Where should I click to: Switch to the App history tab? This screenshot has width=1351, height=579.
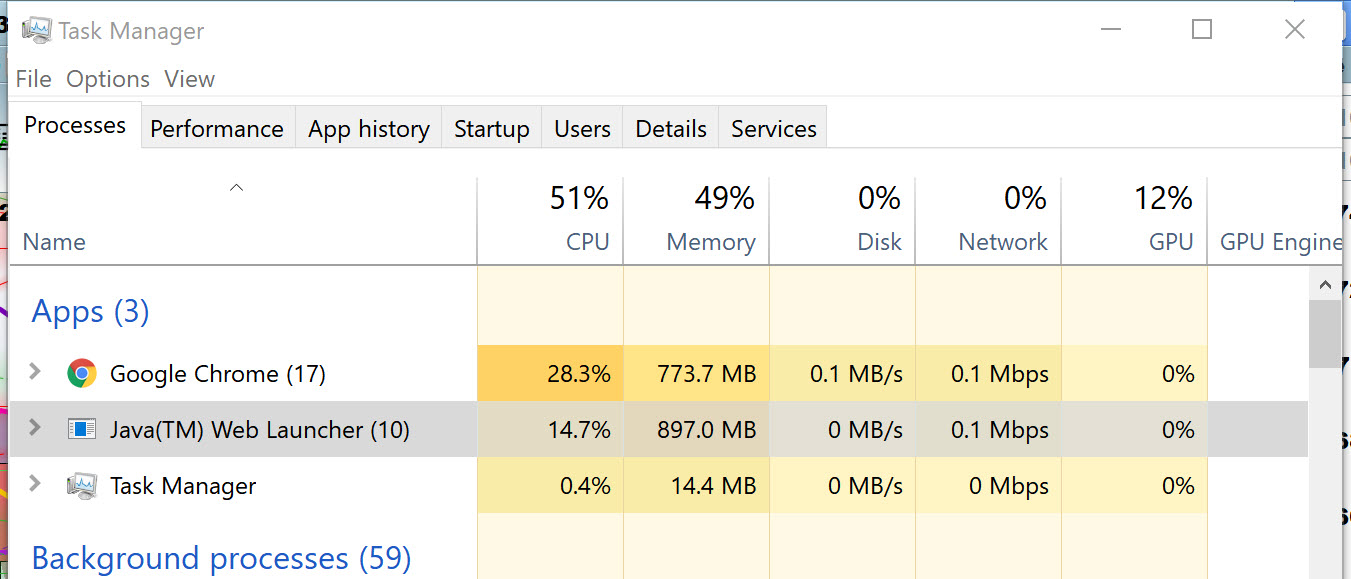pyautogui.click(x=368, y=129)
